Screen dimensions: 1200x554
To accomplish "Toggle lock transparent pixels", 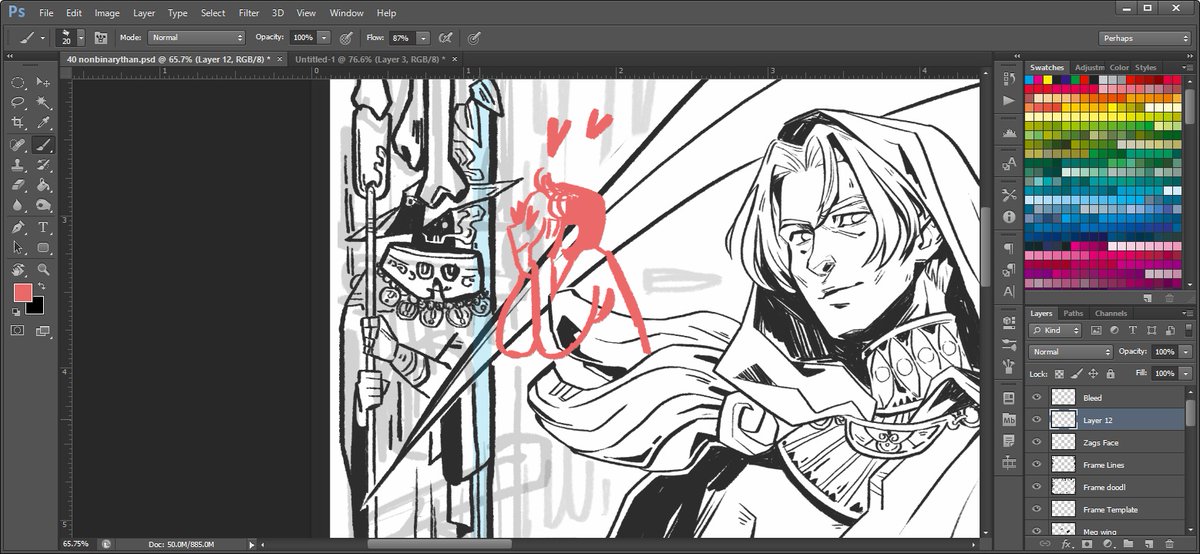I will [x=1059, y=373].
